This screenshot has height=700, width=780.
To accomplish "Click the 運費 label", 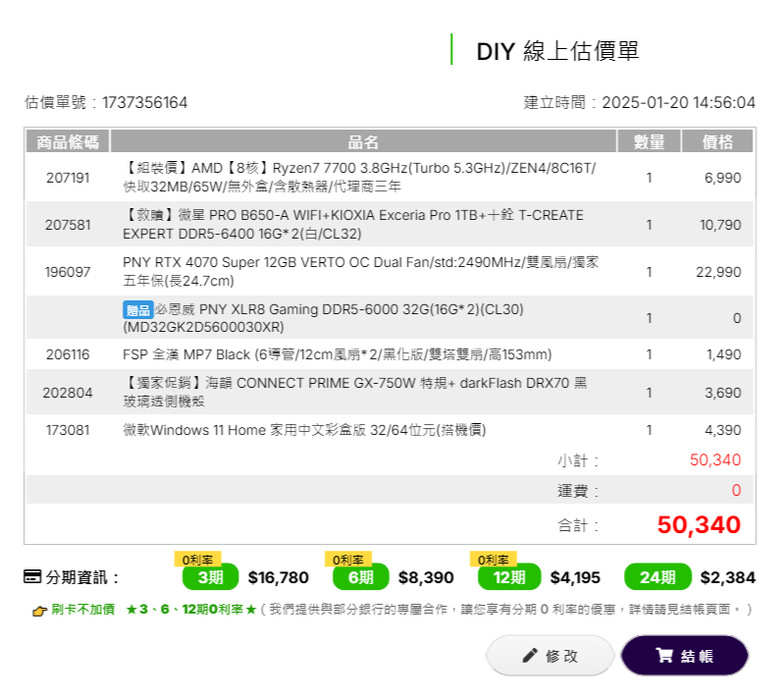I will [x=578, y=491].
